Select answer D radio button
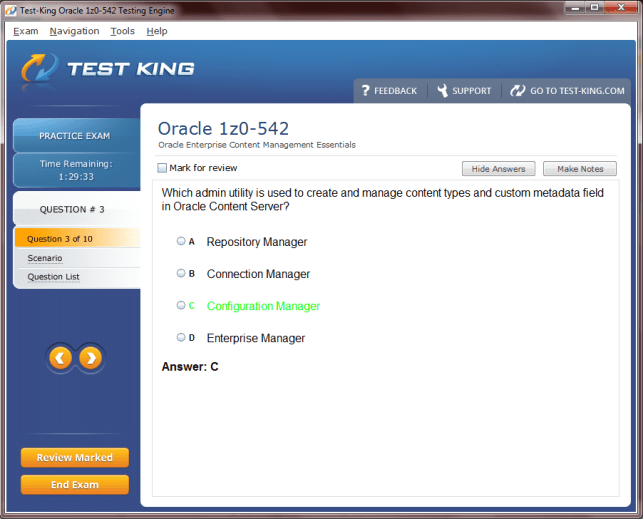This screenshot has width=643, height=519. click(181, 337)
